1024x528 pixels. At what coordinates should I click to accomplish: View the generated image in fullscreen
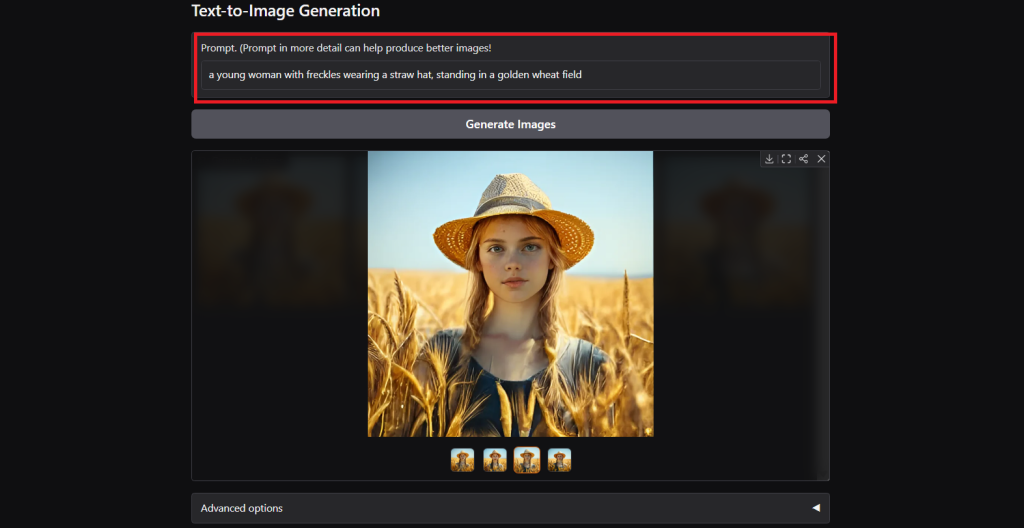pos(786,159)
